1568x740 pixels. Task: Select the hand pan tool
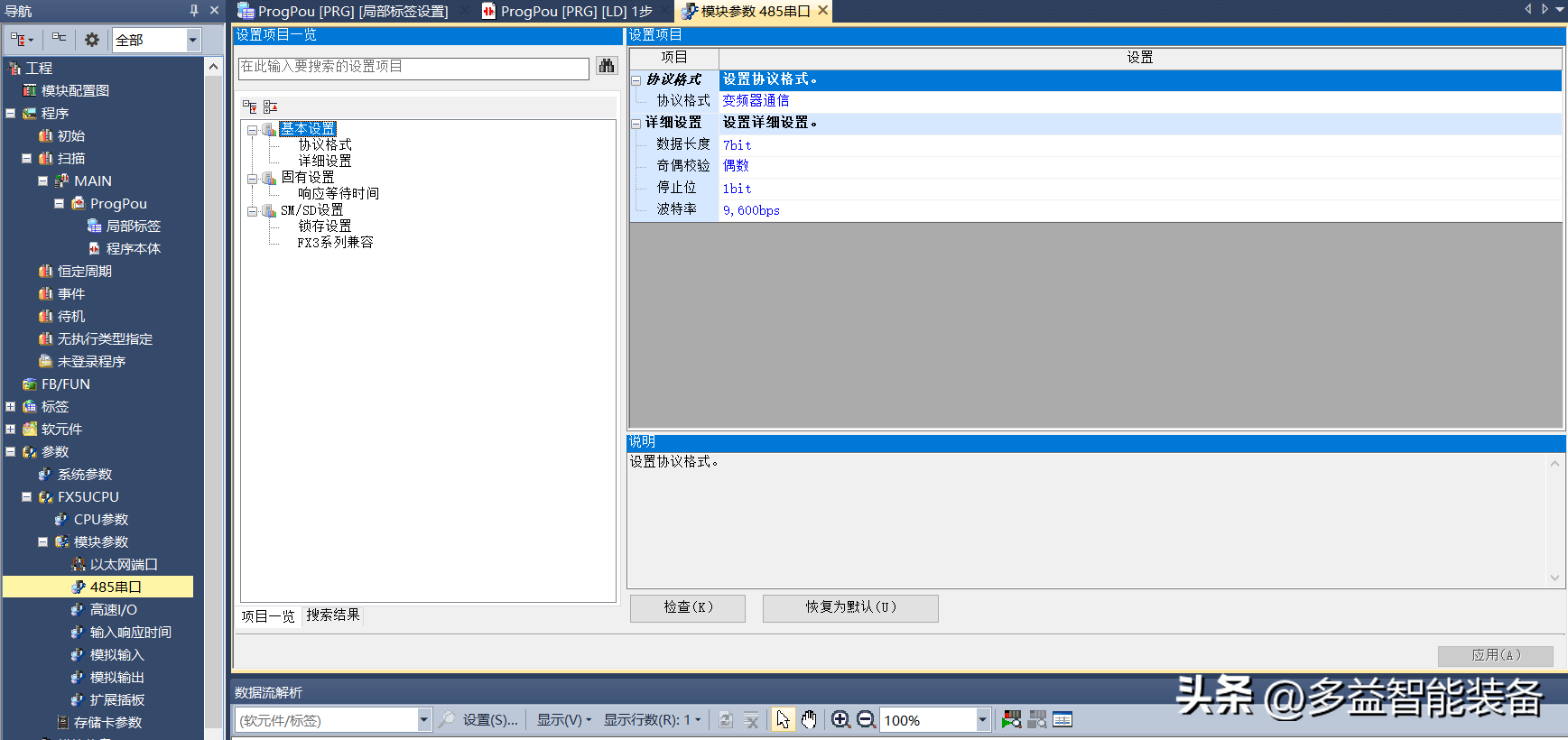pos(809,719)
